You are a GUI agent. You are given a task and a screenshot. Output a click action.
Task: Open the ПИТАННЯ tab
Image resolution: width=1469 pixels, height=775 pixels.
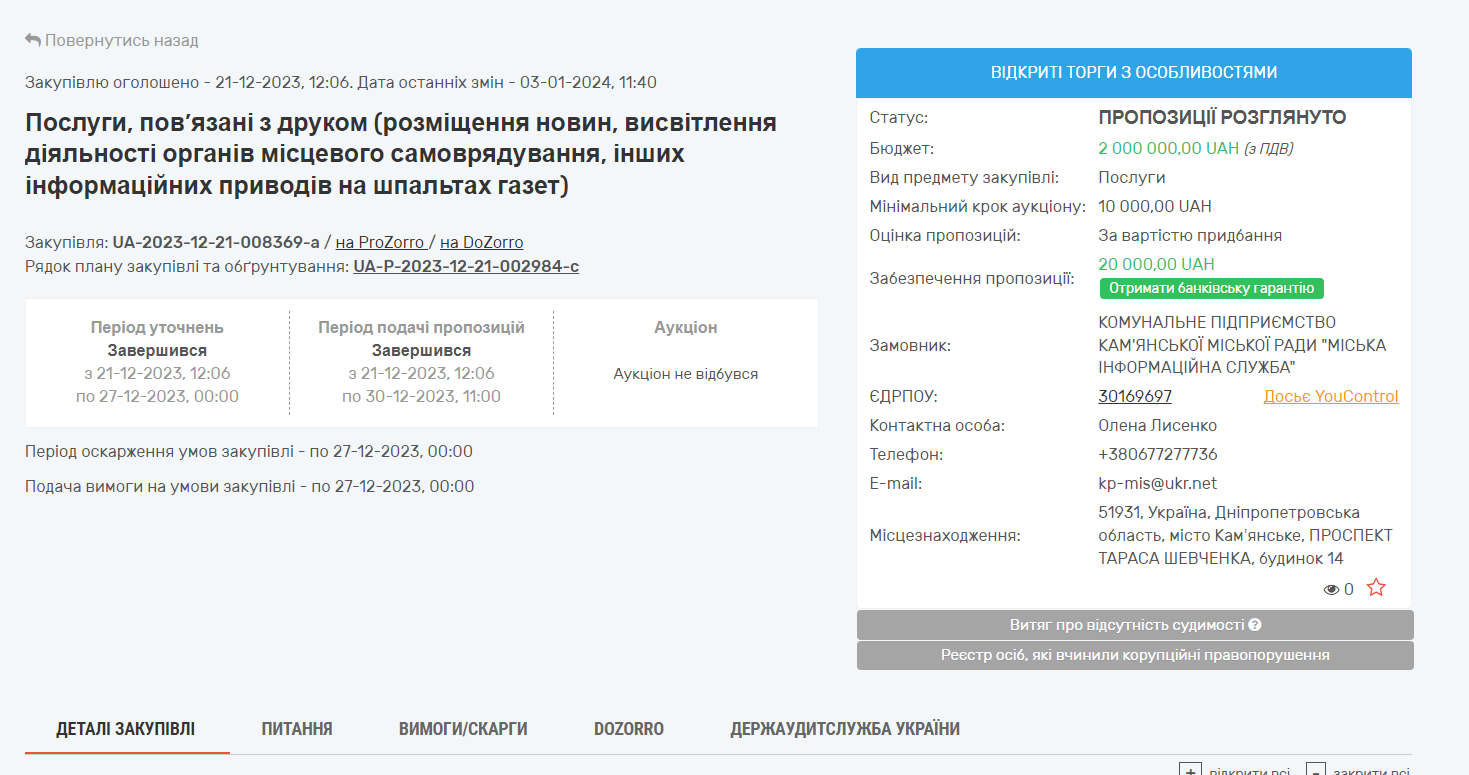point(297,729)
